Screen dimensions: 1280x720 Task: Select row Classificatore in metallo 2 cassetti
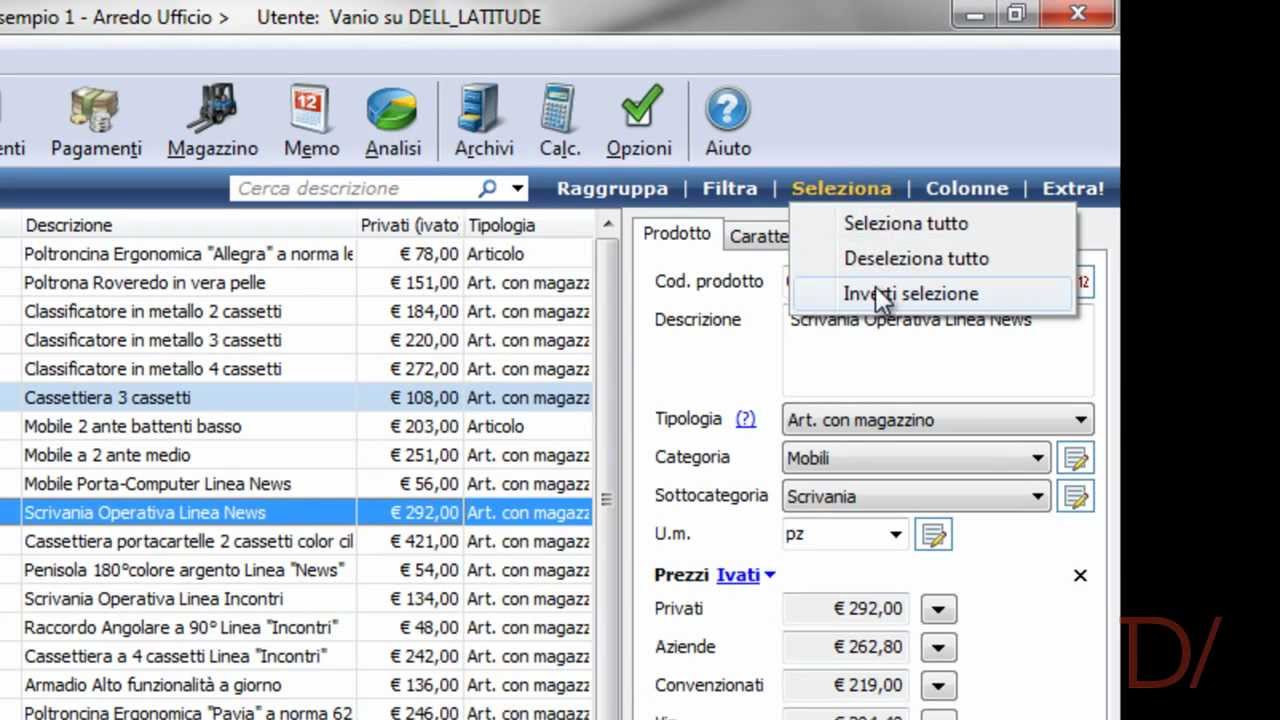[296, 312]
